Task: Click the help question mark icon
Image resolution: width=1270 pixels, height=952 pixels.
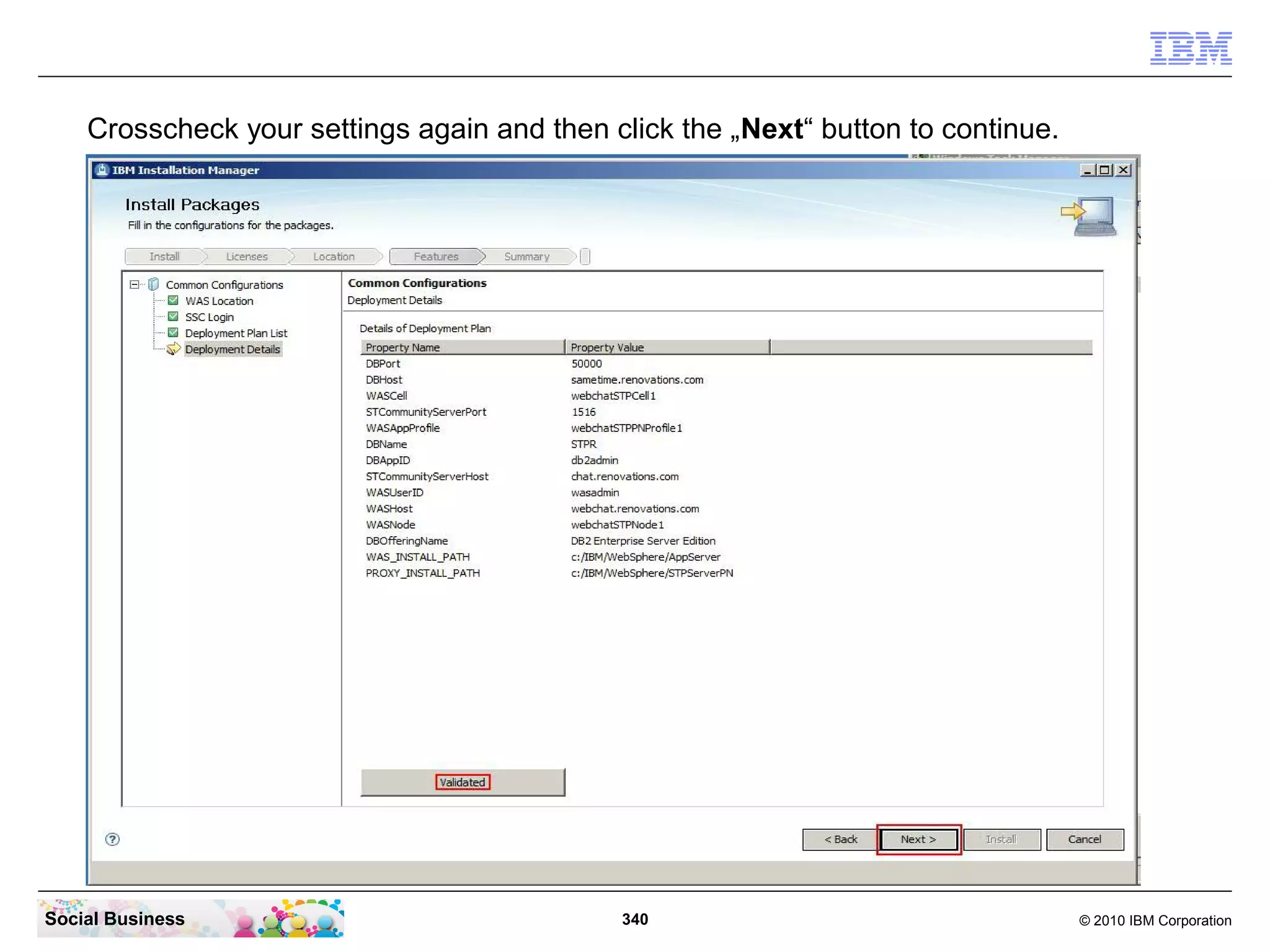Action: 112,839
